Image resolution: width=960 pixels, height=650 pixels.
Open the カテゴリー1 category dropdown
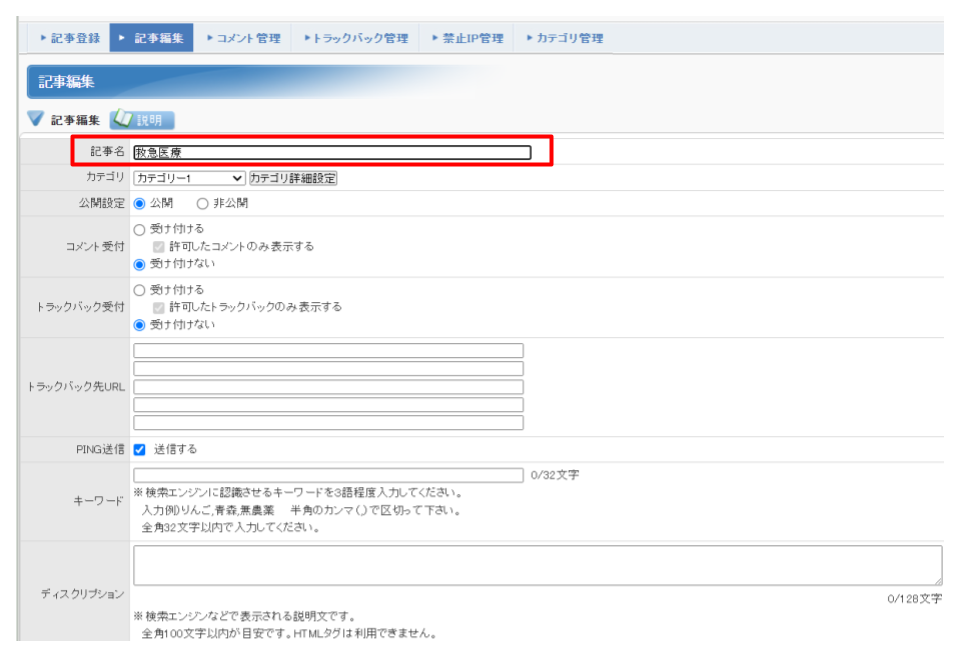[x=189, y=178]
